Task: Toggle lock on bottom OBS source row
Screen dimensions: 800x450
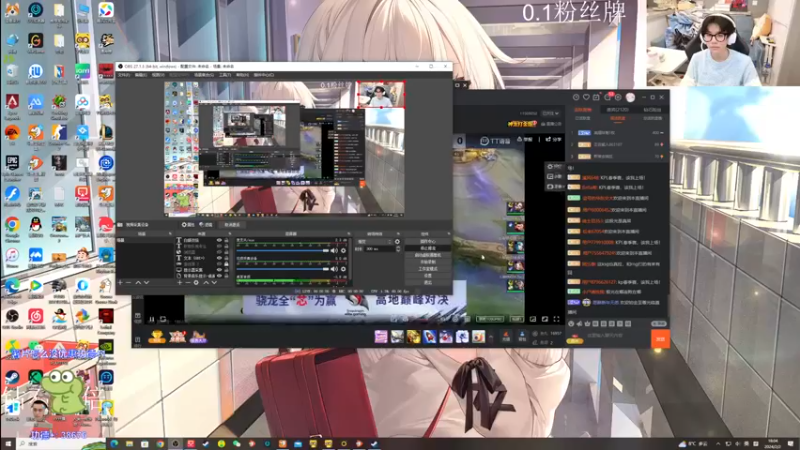Action: tap(227, 276)
